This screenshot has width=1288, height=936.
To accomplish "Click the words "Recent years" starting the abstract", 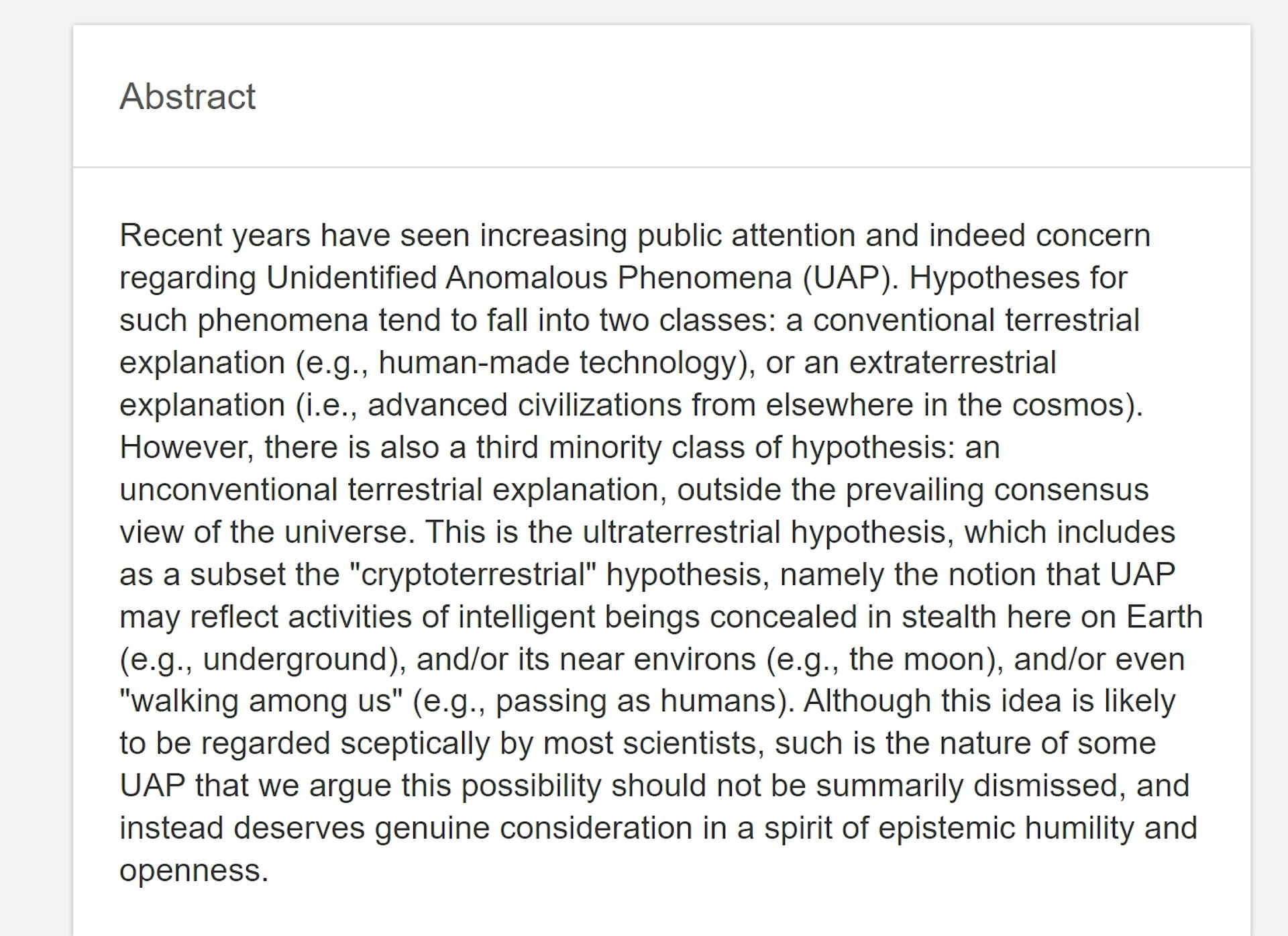I will pos(215,236).
